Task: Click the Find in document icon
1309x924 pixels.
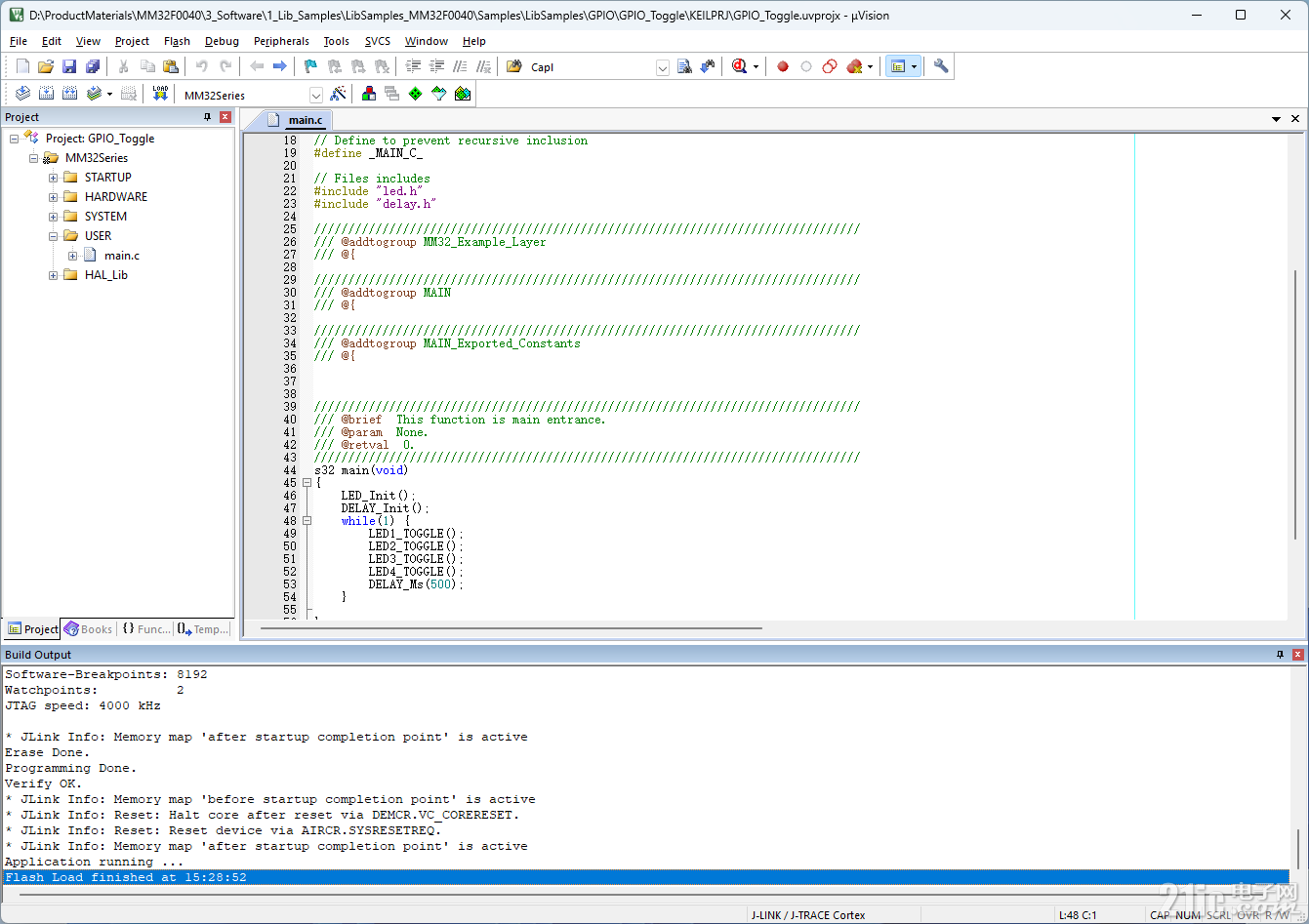Action: [684, 66]
